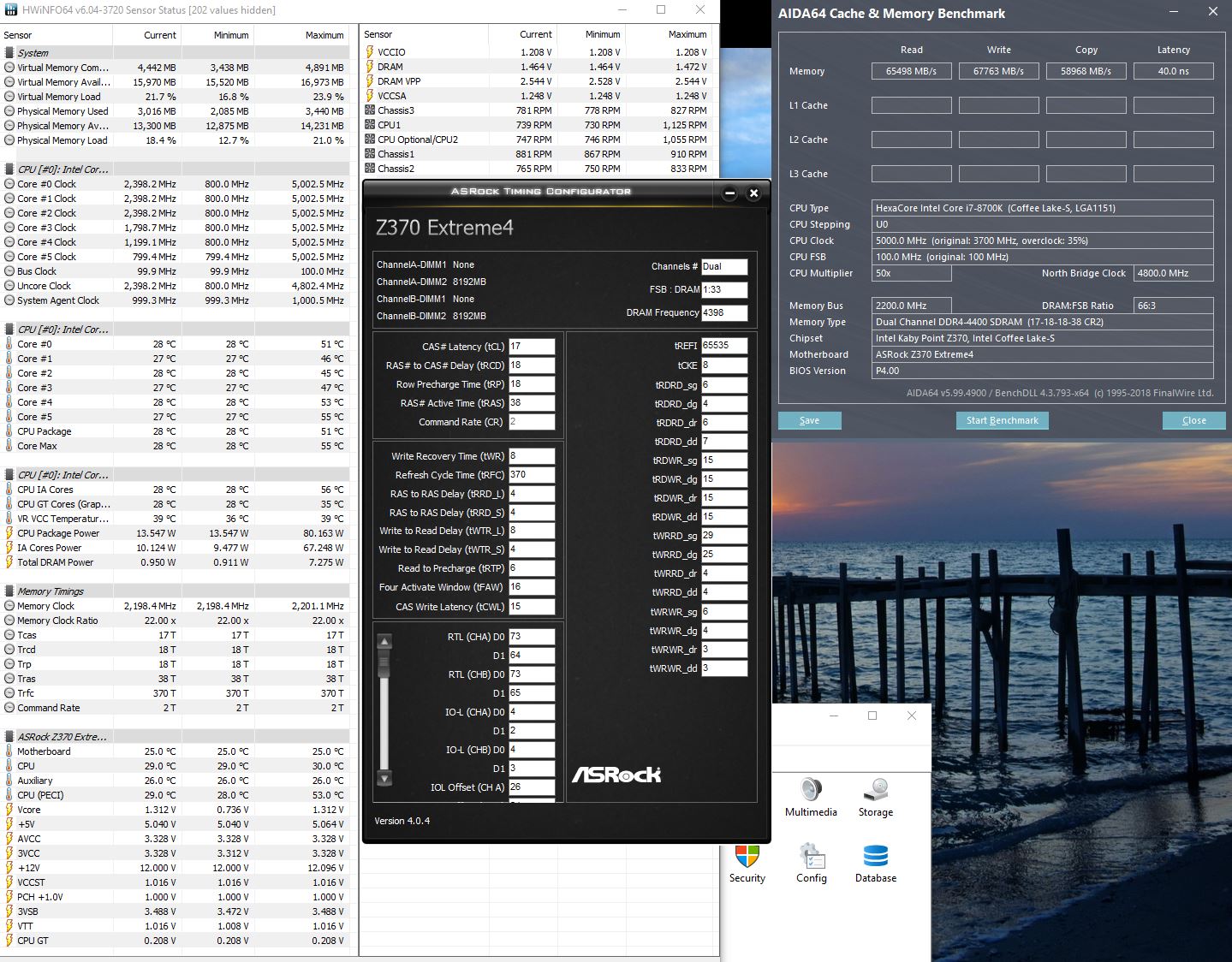Viewport: 1232px width, 962px height.
Task: Close the ASRock Timing Configurator window
Action: coord(753,193)
